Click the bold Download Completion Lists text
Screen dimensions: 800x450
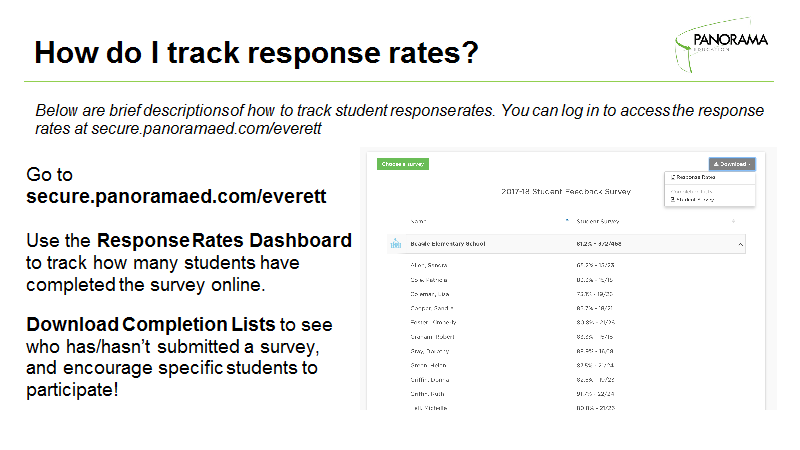[x=151, y=324]
